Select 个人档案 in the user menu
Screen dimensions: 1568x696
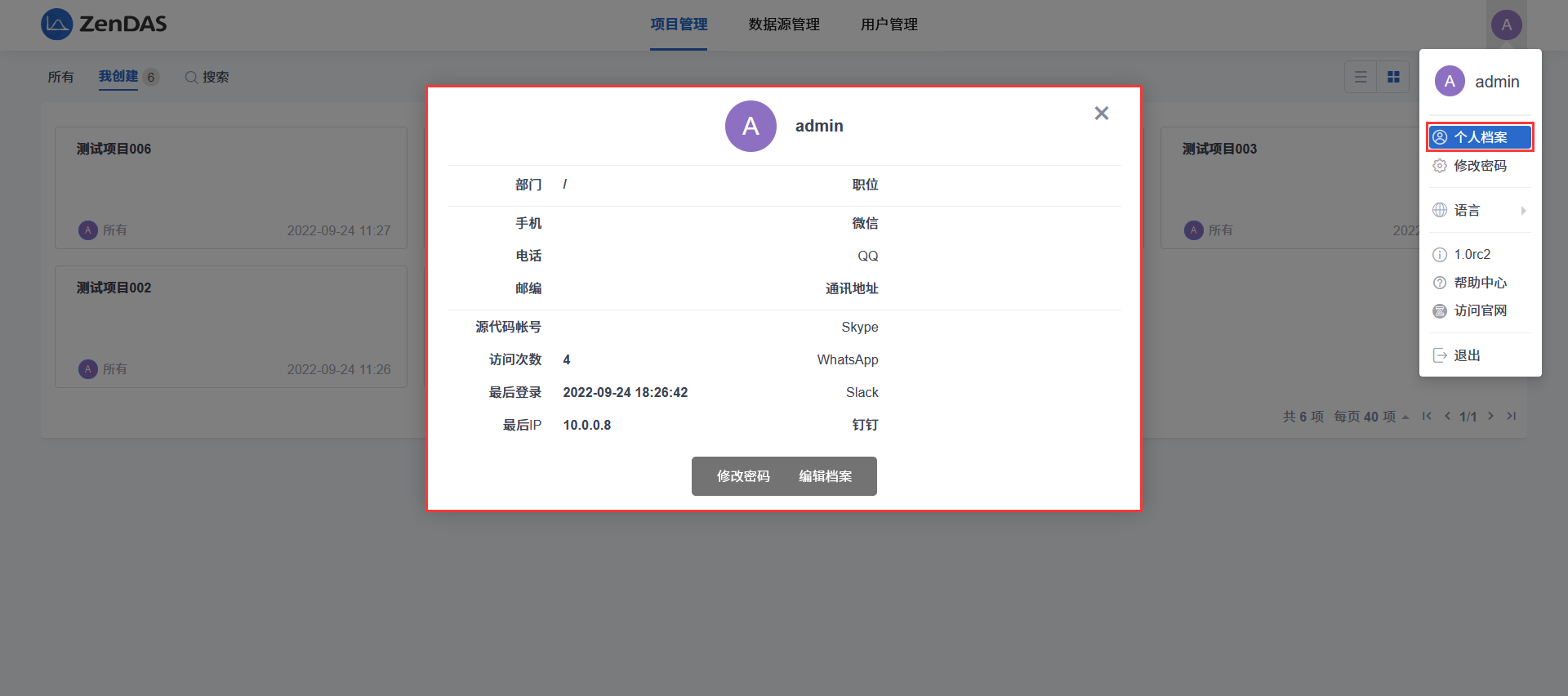pyautogui.click(x=1480, y=137)
